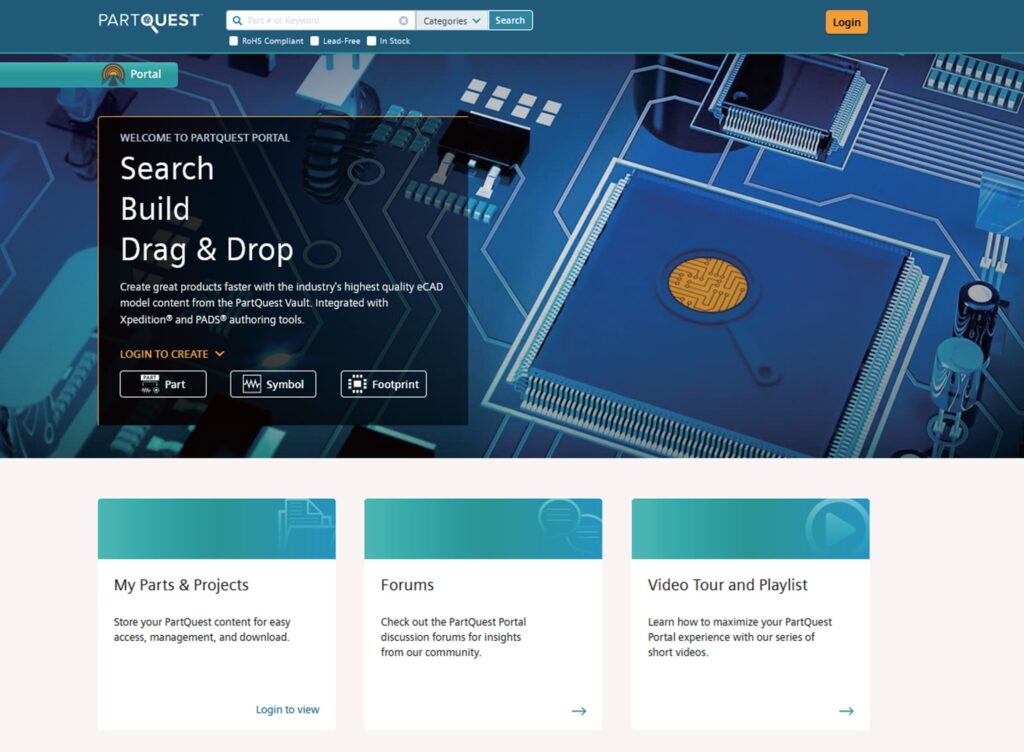The height and width of the screenshot is (752, 1024).
Task: Follow the 'Login to view' link
Action: click(287, 710)
